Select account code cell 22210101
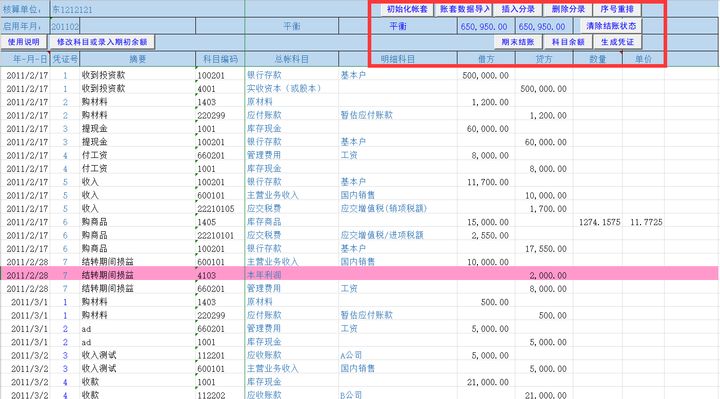The width and height of the screenshot is (720, 399). coord(220,236)
